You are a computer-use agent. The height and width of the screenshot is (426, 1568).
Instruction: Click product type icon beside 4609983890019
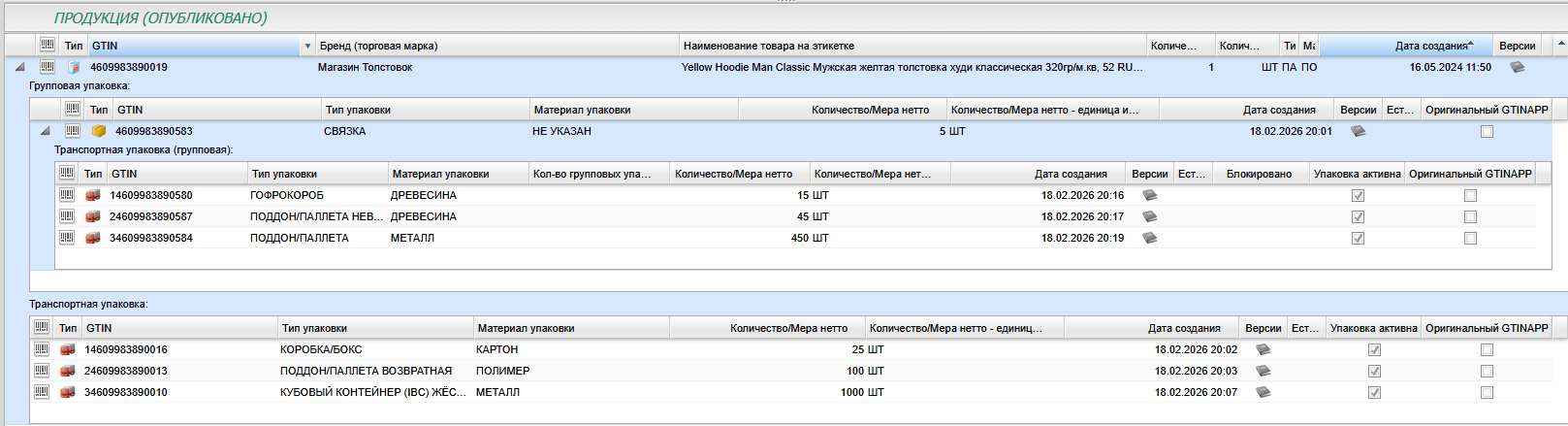click(x=74, y=67)
